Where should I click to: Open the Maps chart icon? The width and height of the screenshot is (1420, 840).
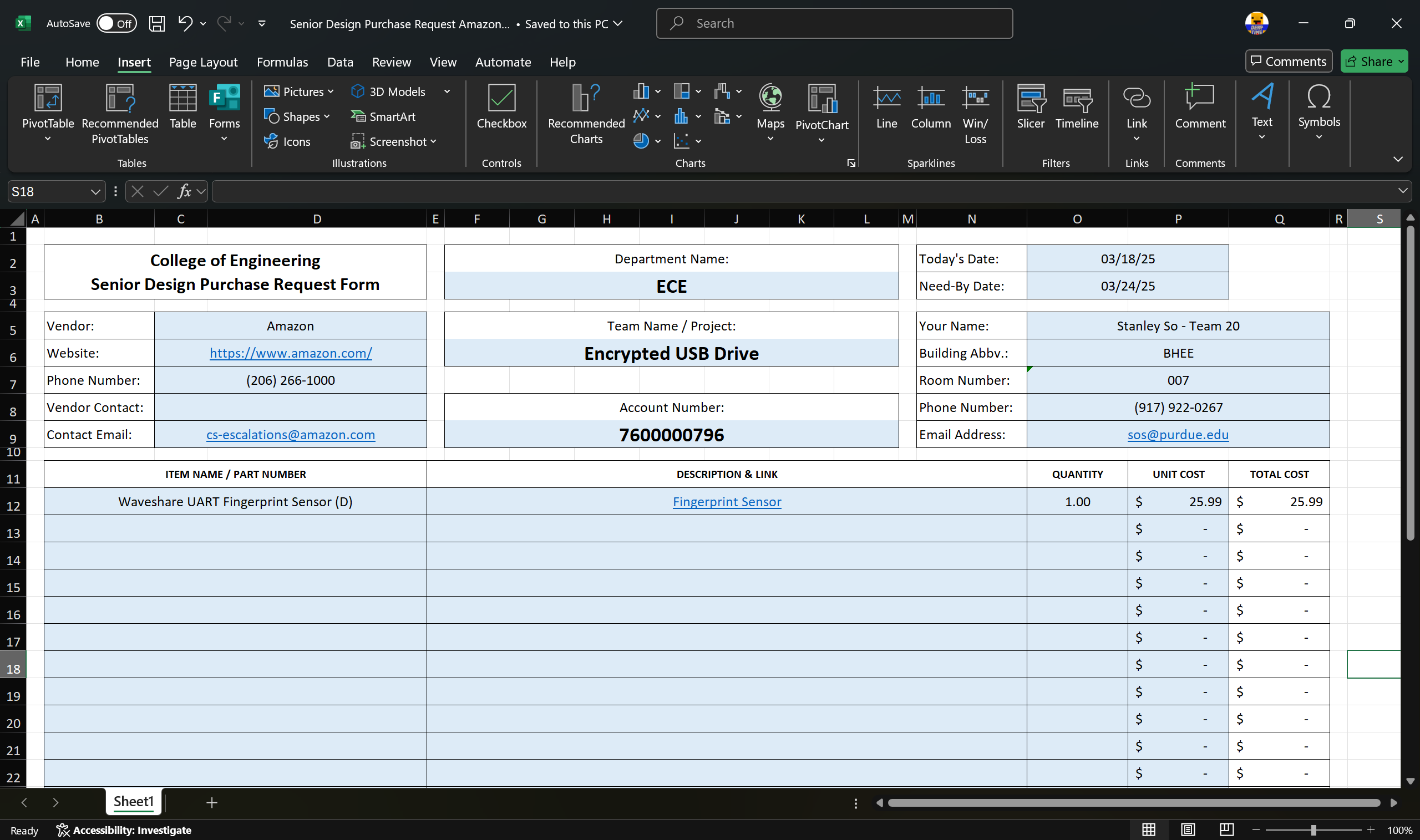coord(770,99)
